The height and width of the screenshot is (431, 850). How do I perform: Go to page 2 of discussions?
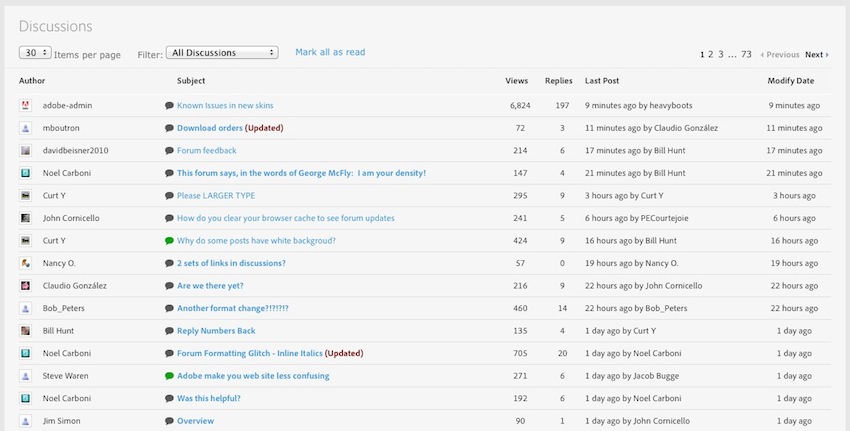(710, 54)
